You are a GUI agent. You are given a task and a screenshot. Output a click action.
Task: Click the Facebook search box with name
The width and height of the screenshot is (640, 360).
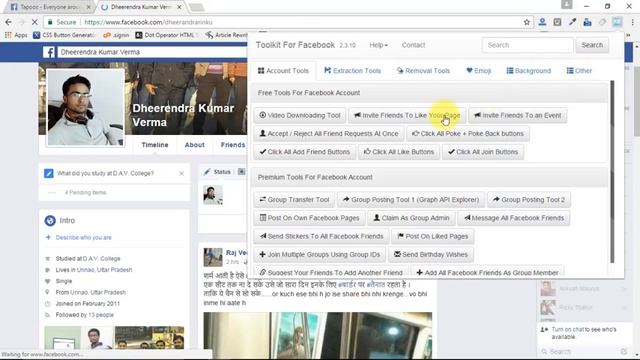click(x=152, y=52)
